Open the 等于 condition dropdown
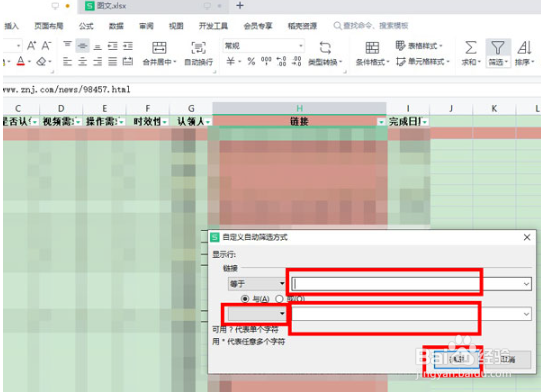Image resolution: width=541 pixels, height=392 pixels. pyautogui.click(x=257, y=284)
